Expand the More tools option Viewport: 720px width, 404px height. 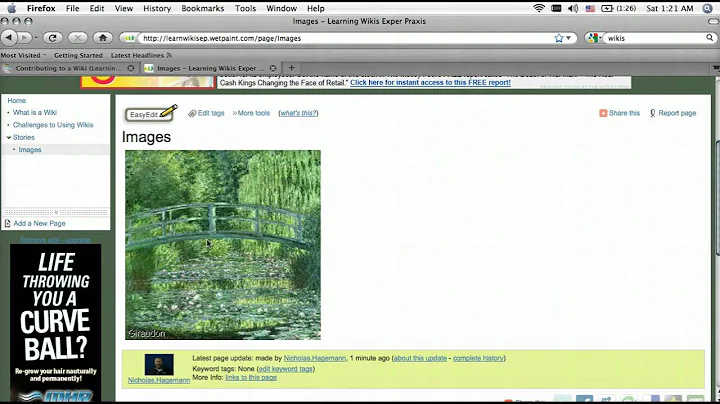(x=251, y=113)
